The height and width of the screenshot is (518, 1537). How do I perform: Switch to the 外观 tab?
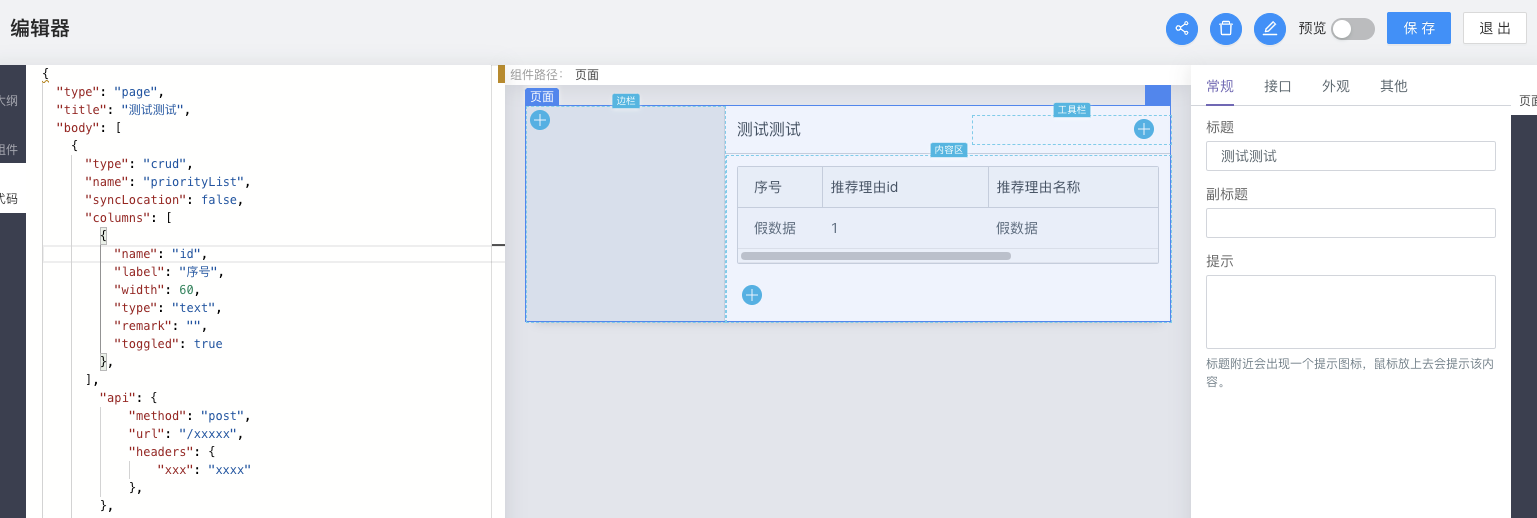[x=1336, y=86]
